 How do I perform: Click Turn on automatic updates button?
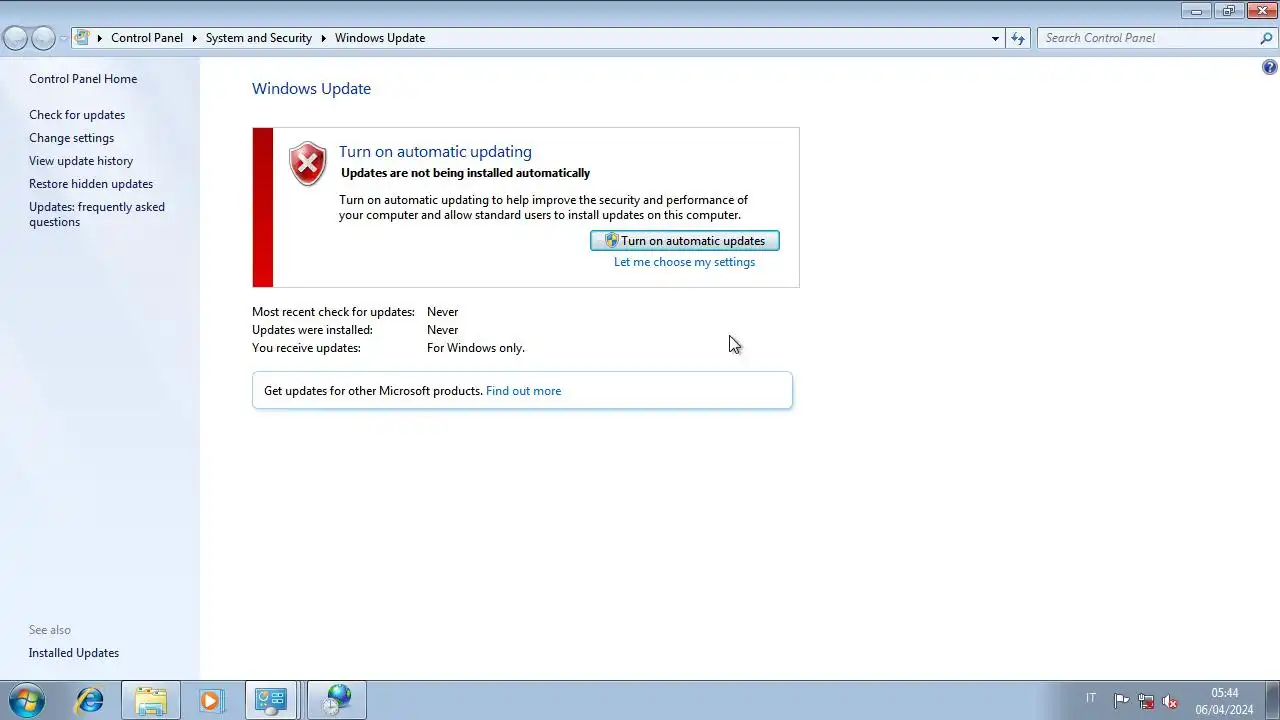685,241
